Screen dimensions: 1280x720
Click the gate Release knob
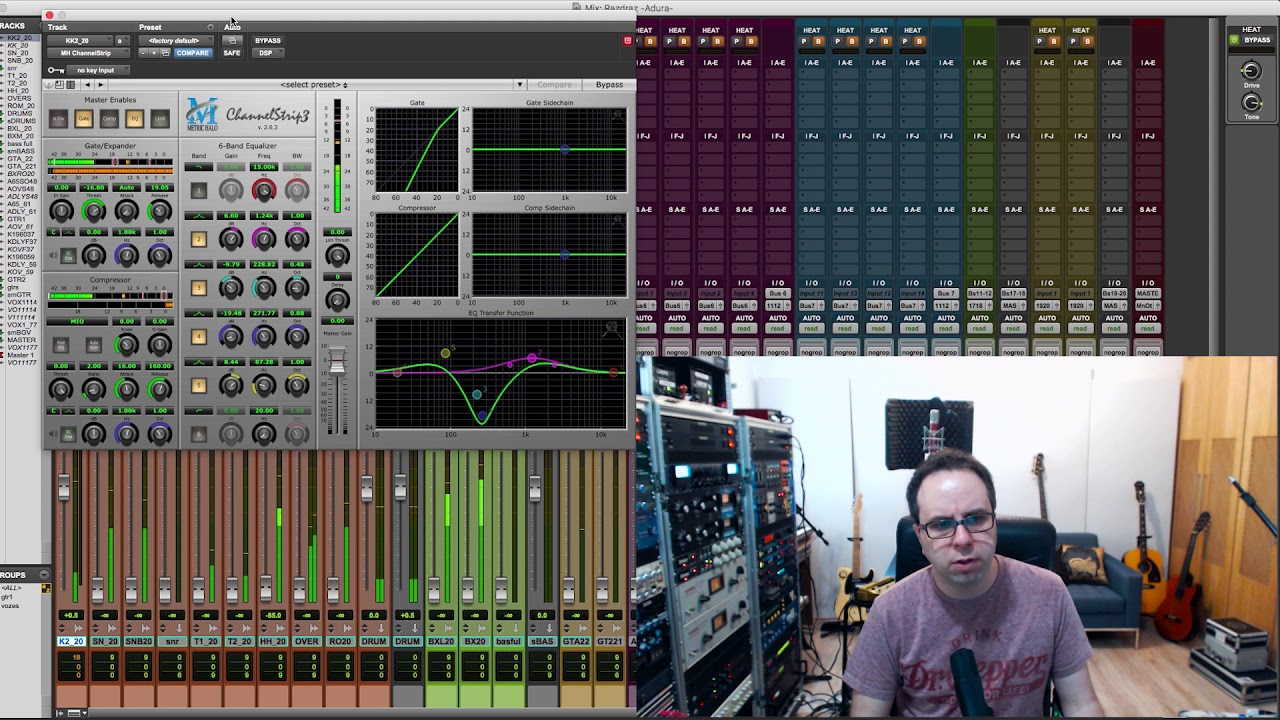[160, 211]
